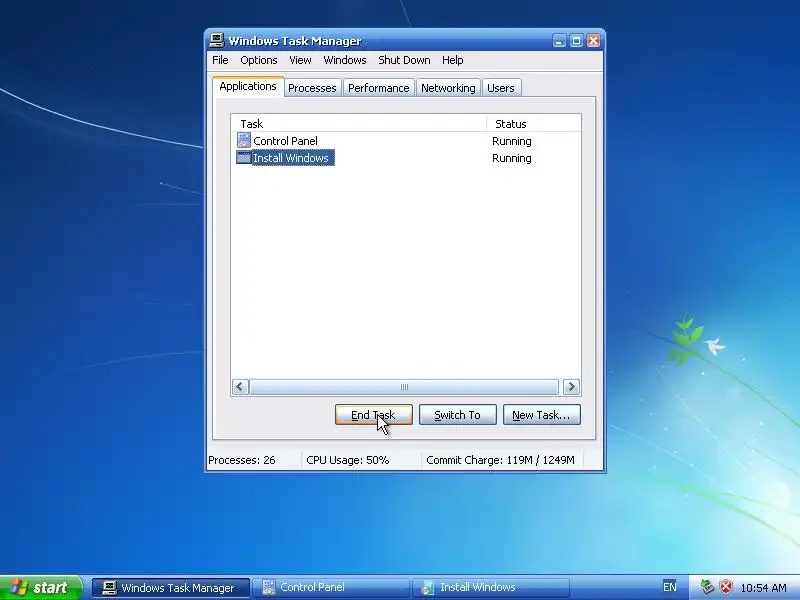Select the Control Panel task icon
800x600 pixels.
pyautogui.click(x=244, y=140)
